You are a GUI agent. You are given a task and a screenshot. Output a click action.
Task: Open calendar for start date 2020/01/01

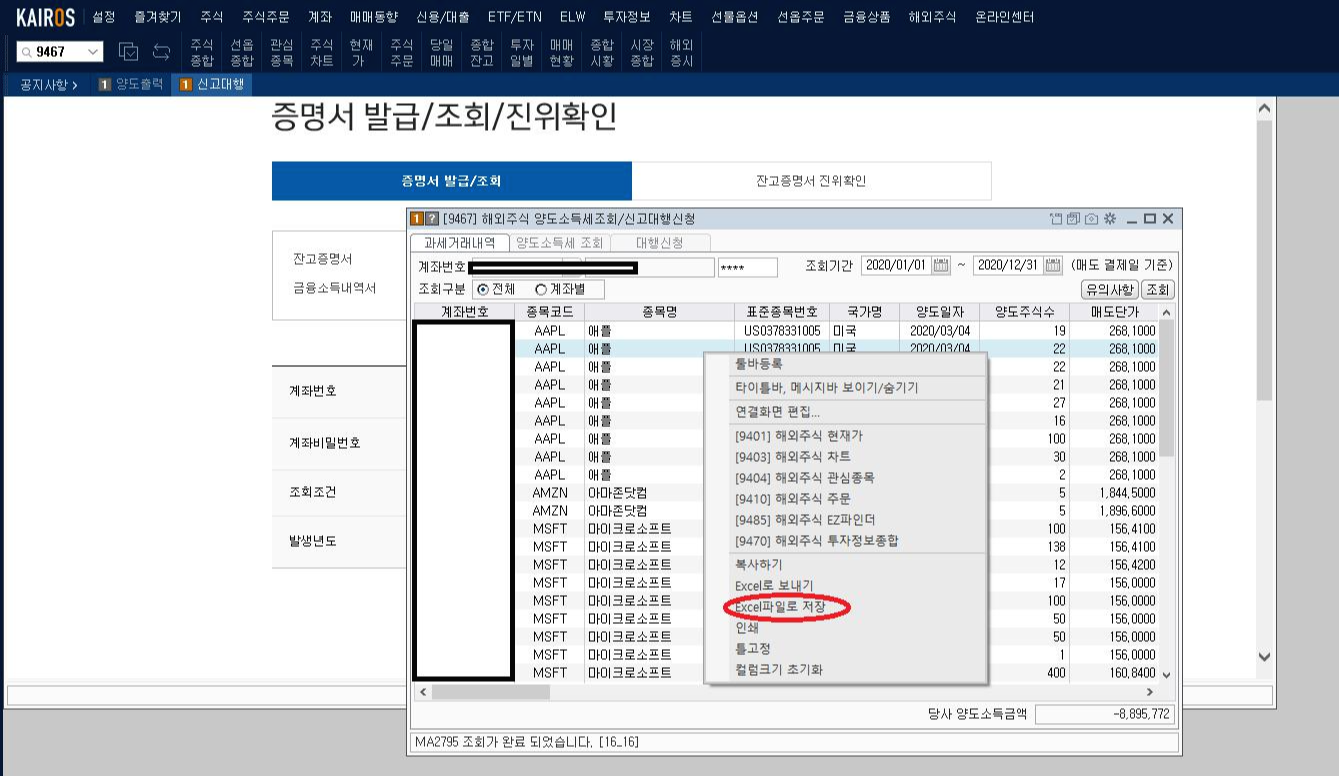coord(941,266)
